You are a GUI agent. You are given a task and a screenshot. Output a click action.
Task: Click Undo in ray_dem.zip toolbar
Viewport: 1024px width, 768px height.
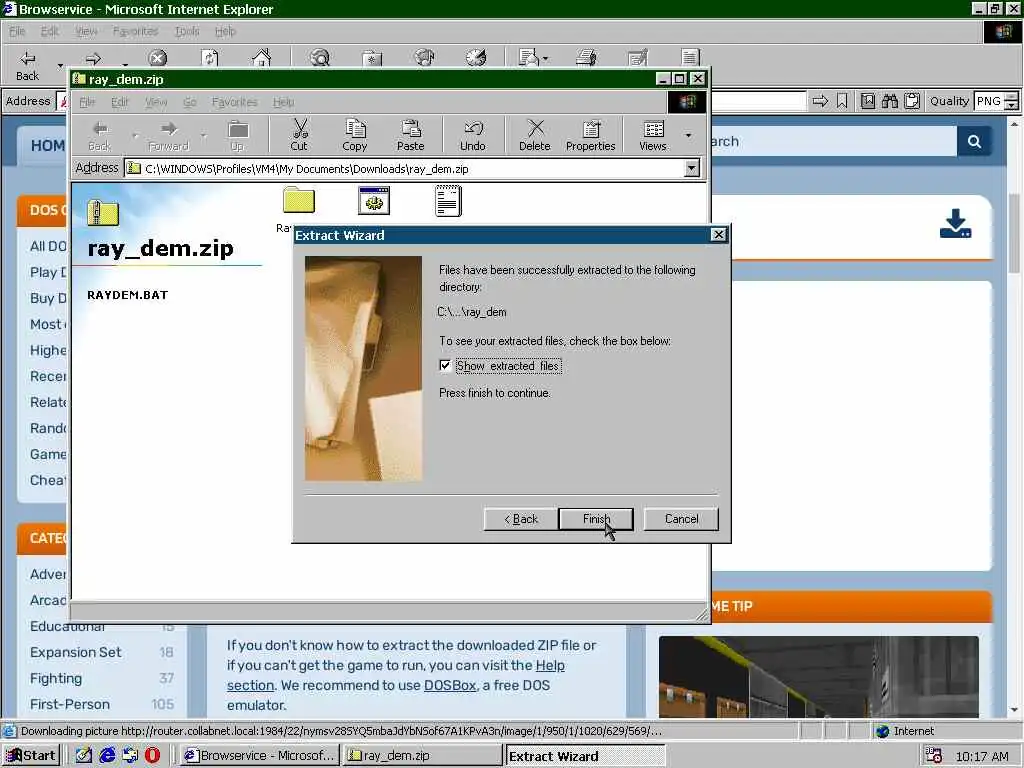[x=473, y=135]
